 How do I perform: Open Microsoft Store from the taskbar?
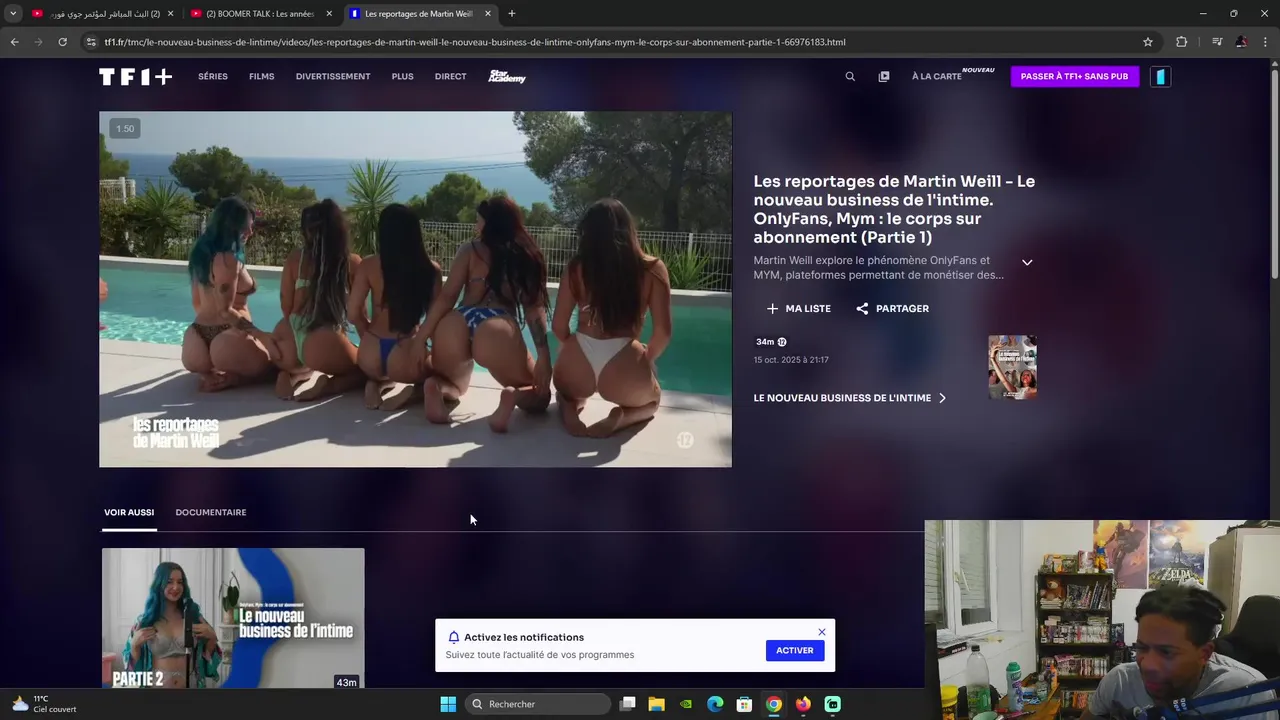[744, 704]
